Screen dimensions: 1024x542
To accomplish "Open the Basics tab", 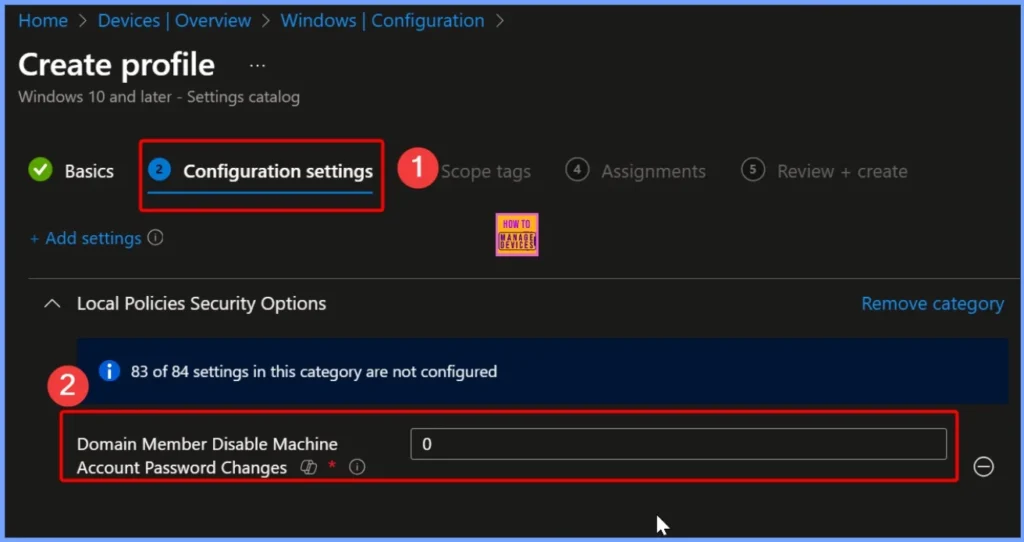I will pos(89,171).
